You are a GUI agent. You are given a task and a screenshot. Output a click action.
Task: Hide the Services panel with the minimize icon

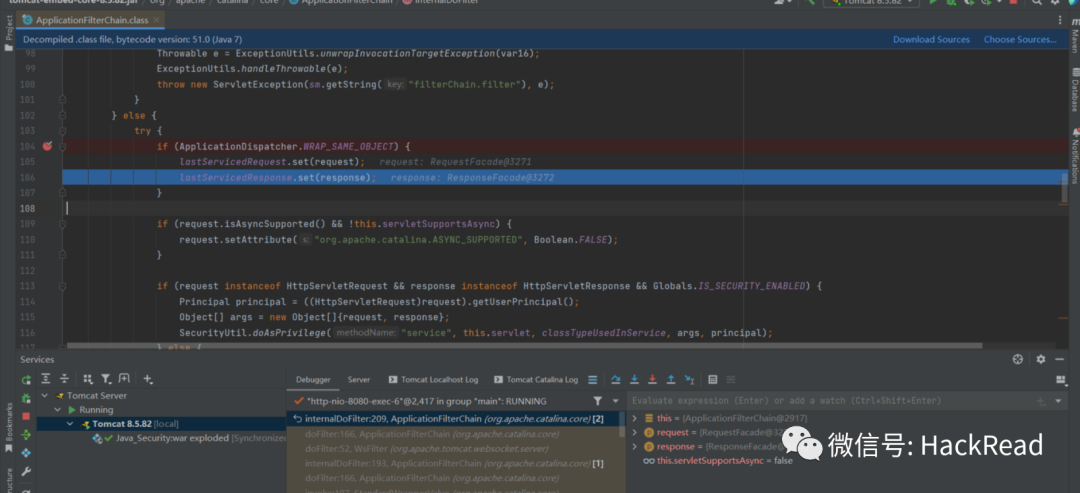[1061, 359]
